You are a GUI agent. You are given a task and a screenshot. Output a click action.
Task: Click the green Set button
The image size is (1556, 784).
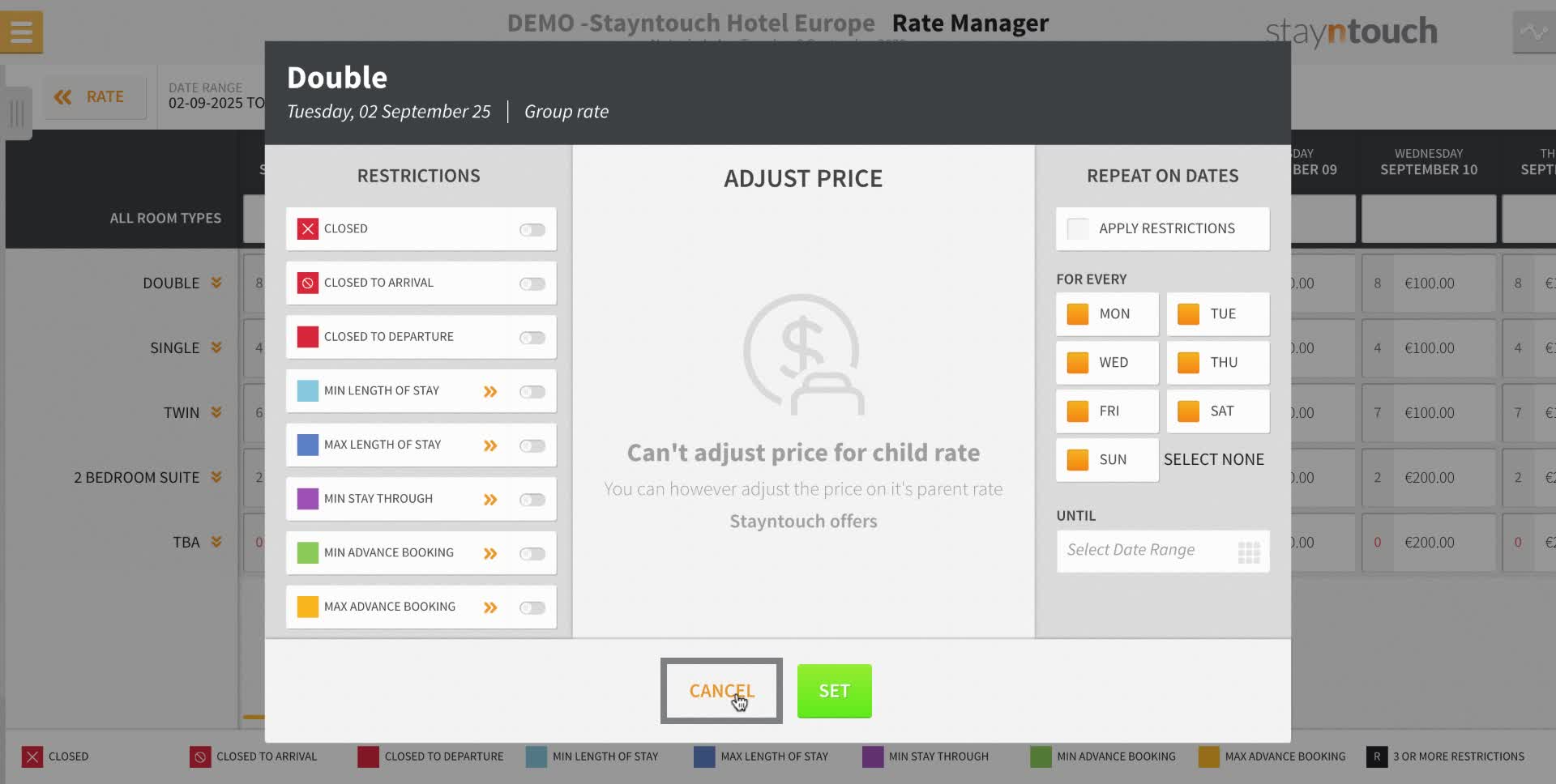(834, 691)
